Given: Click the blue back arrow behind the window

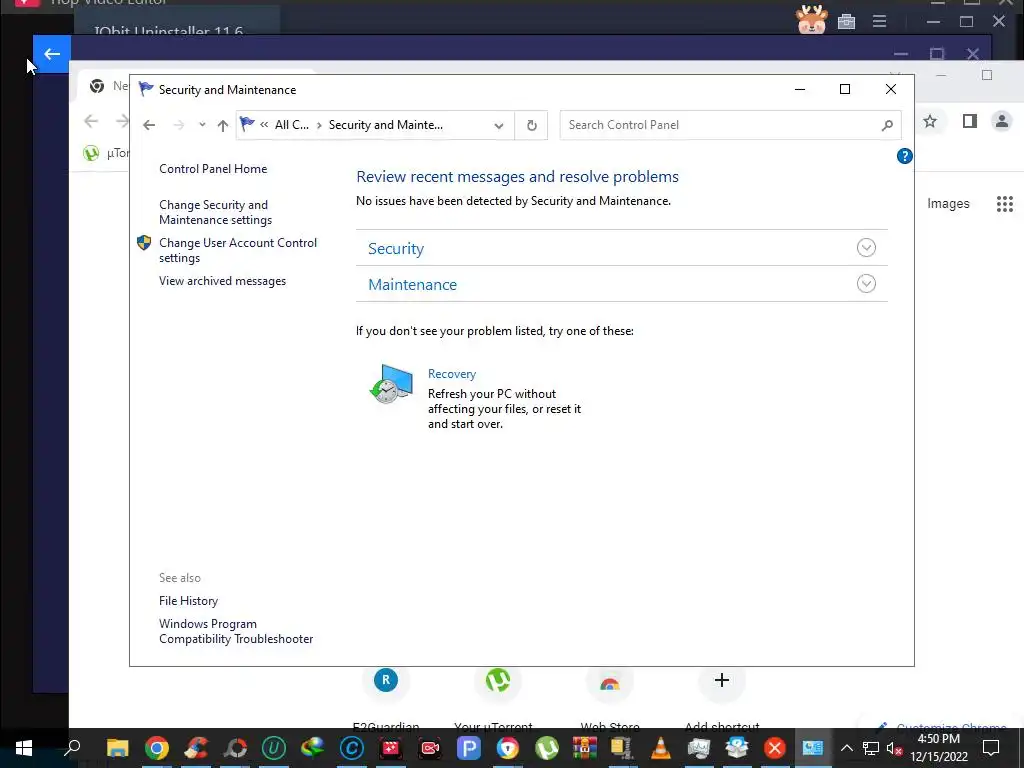Looking at the screenshot, I should click(x=52, y=54).
